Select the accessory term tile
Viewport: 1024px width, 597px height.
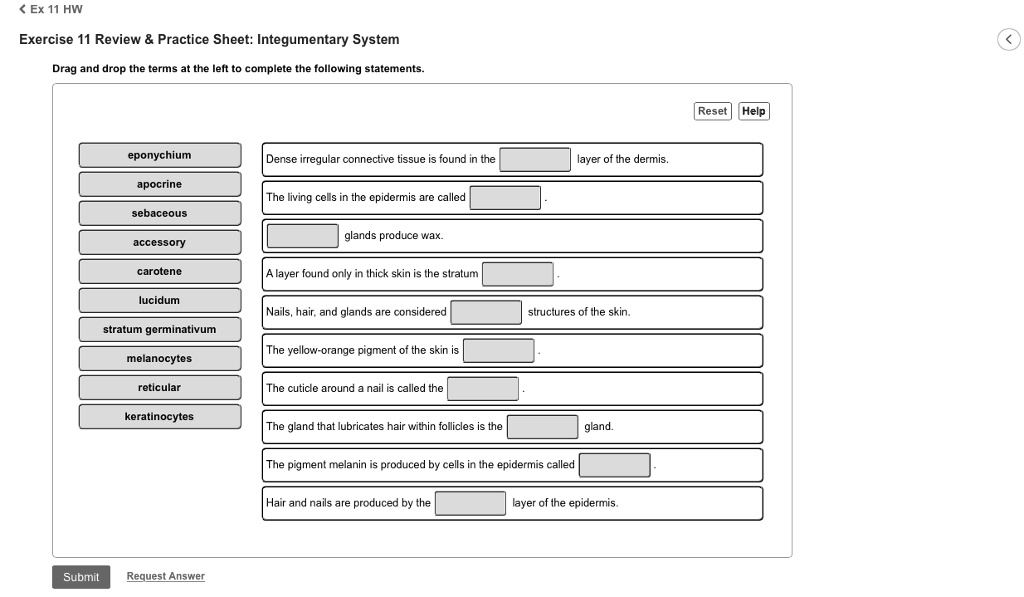click(x=159, y=242)
